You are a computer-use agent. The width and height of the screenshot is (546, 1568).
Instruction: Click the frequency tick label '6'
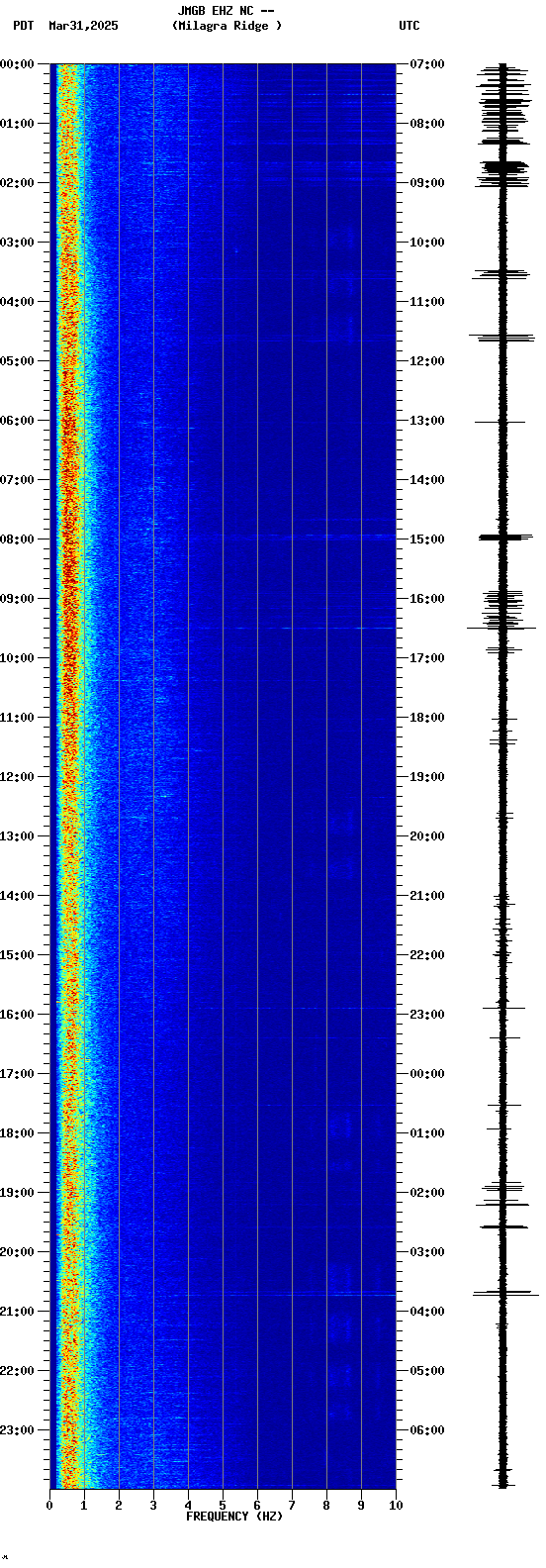tap(257, 1506)
